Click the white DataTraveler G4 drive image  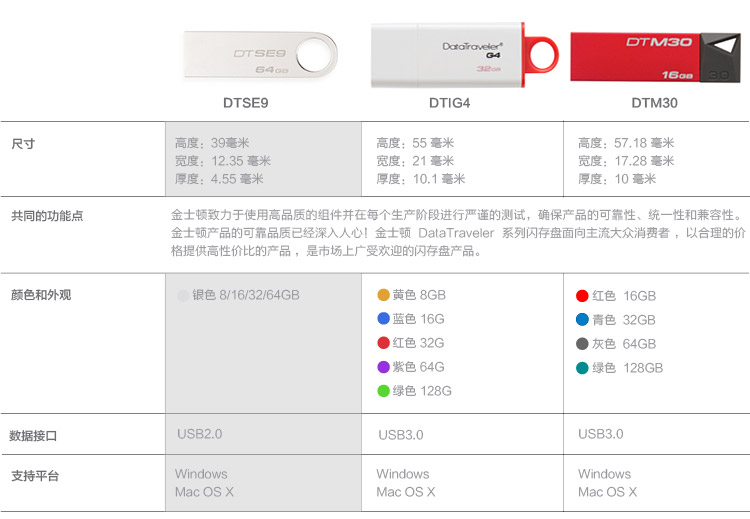tap(465, 55)
